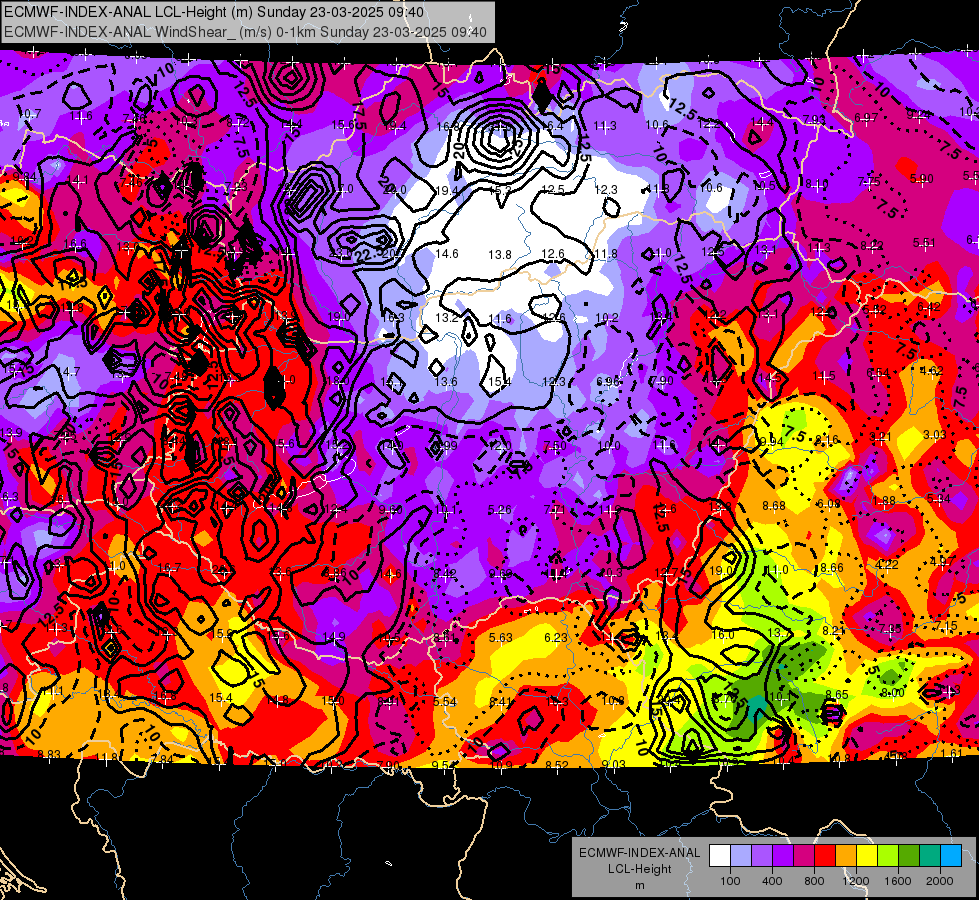Select the grid value '5.54'
This screenshot has width=979, height=900.
tap(445, 702)
